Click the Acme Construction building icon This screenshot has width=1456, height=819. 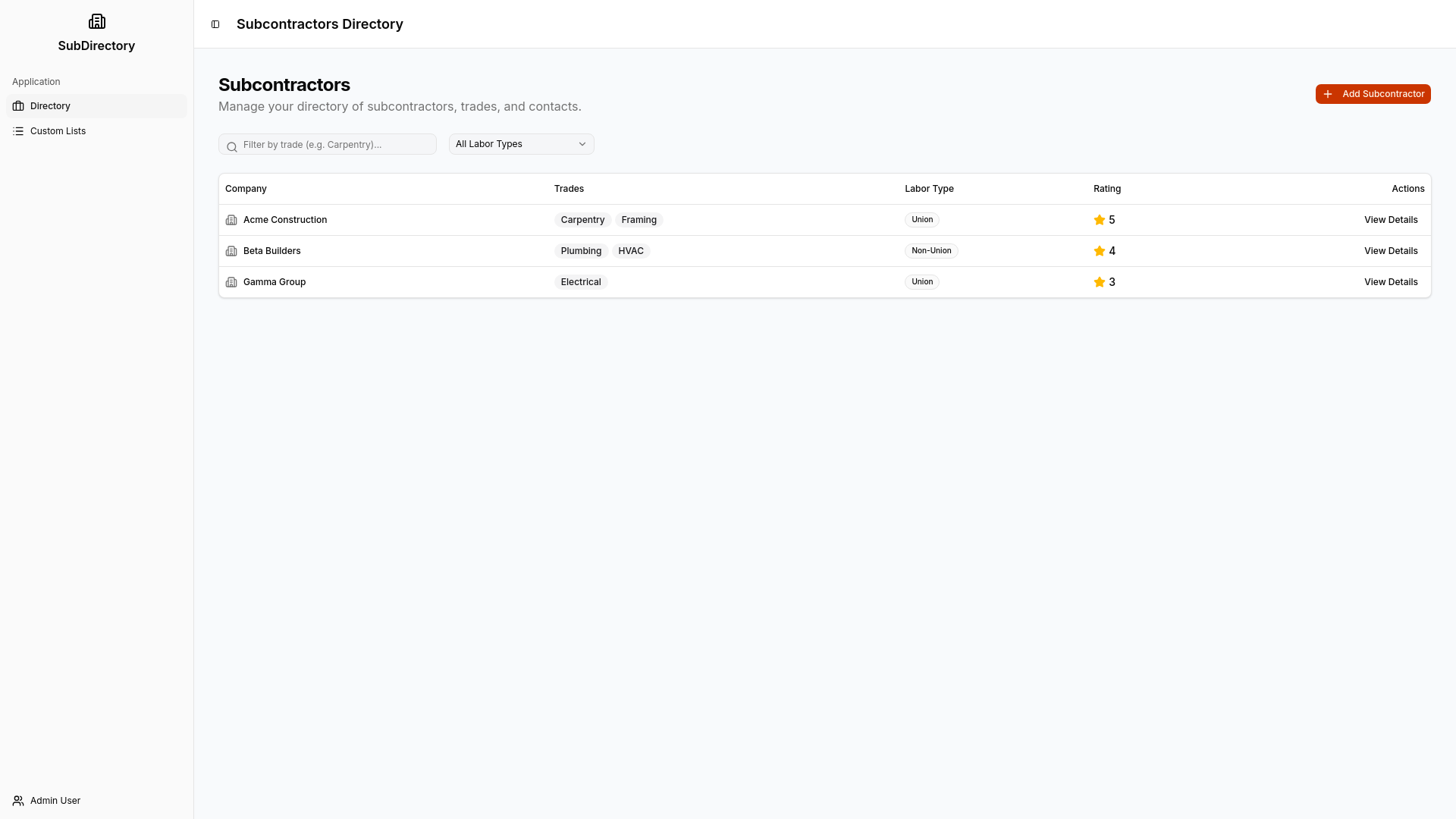pyautogui.click(x=231, y=220)
